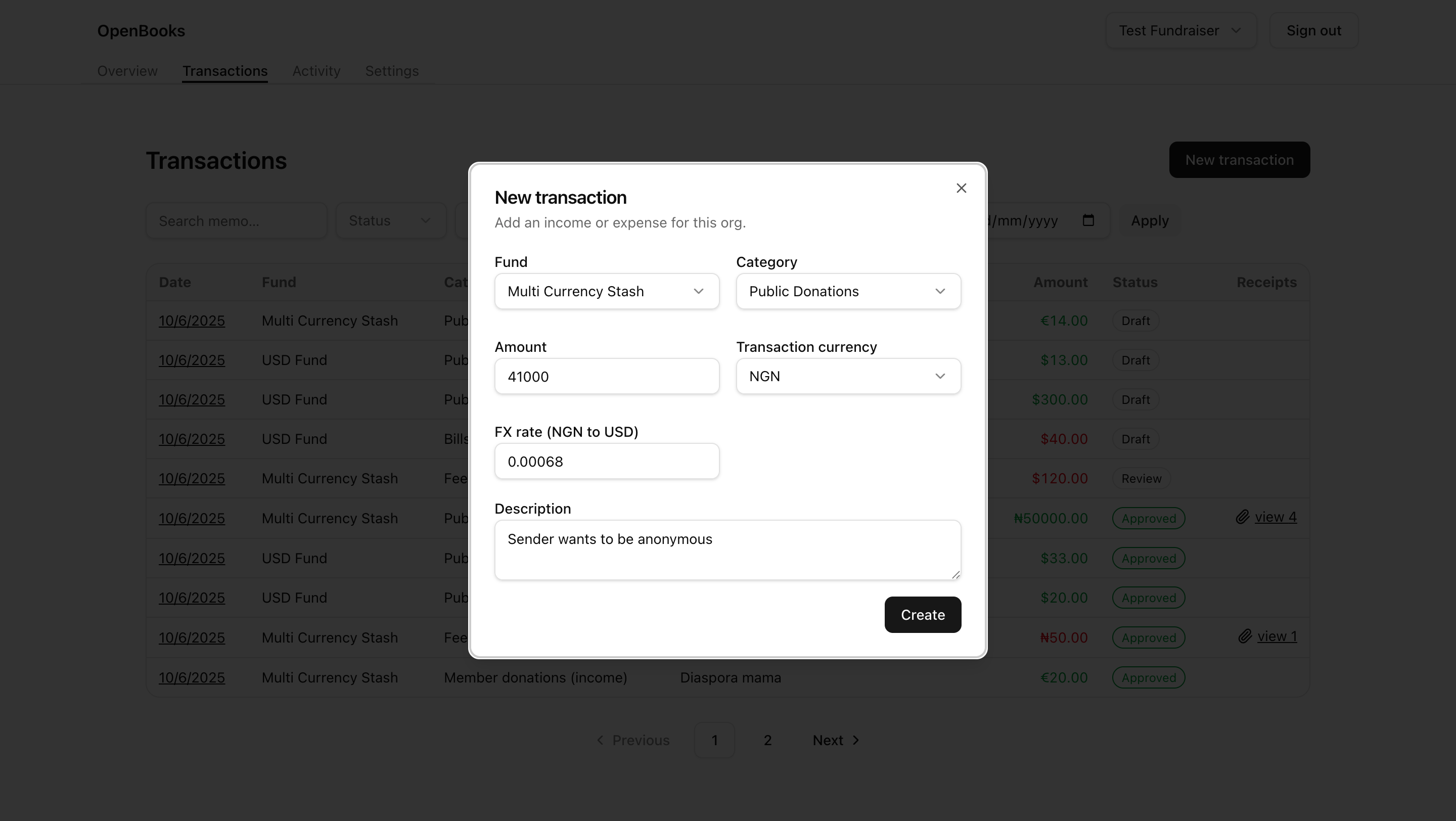This screenshot has height=821, width=1456.
Task: Go to page 2 of transactions
Action: tap(767, 740)
